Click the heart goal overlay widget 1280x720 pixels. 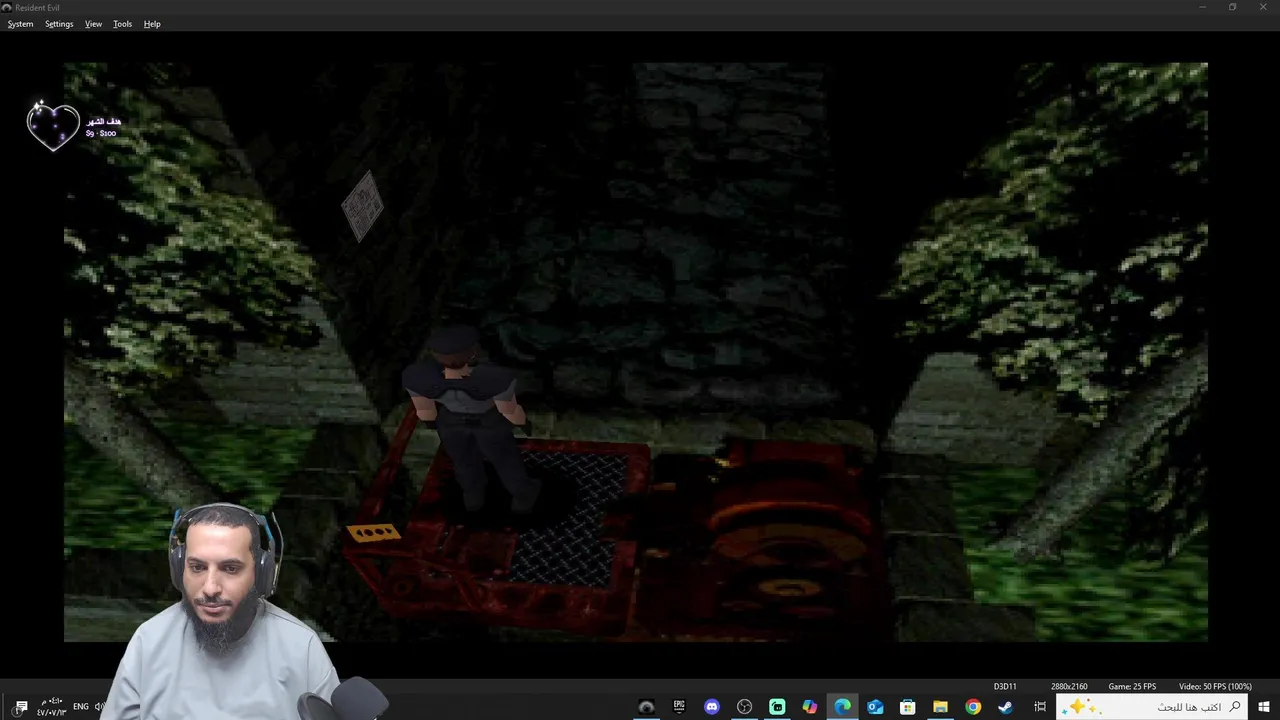52,127
